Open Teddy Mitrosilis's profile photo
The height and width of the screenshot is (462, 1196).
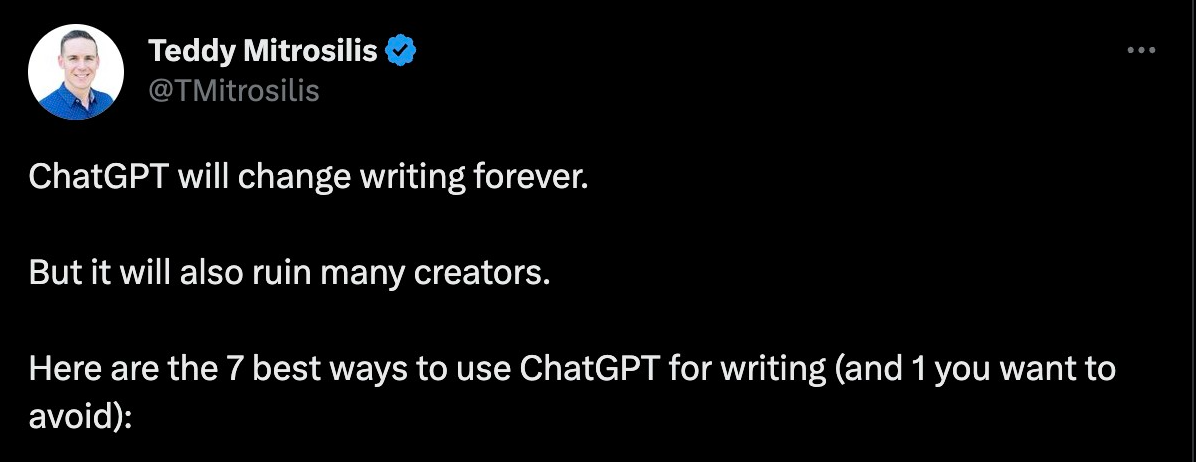76,73
